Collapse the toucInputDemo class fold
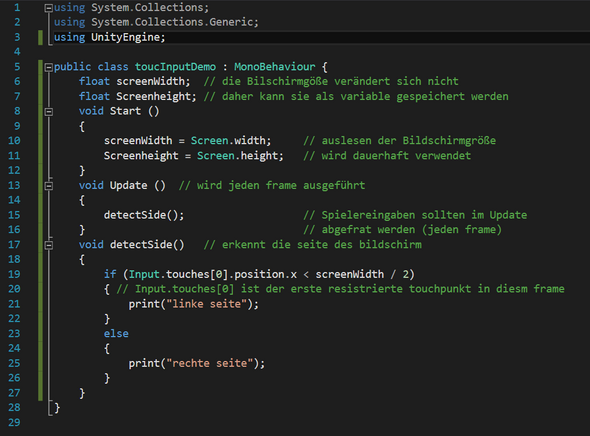 point(49,67)
